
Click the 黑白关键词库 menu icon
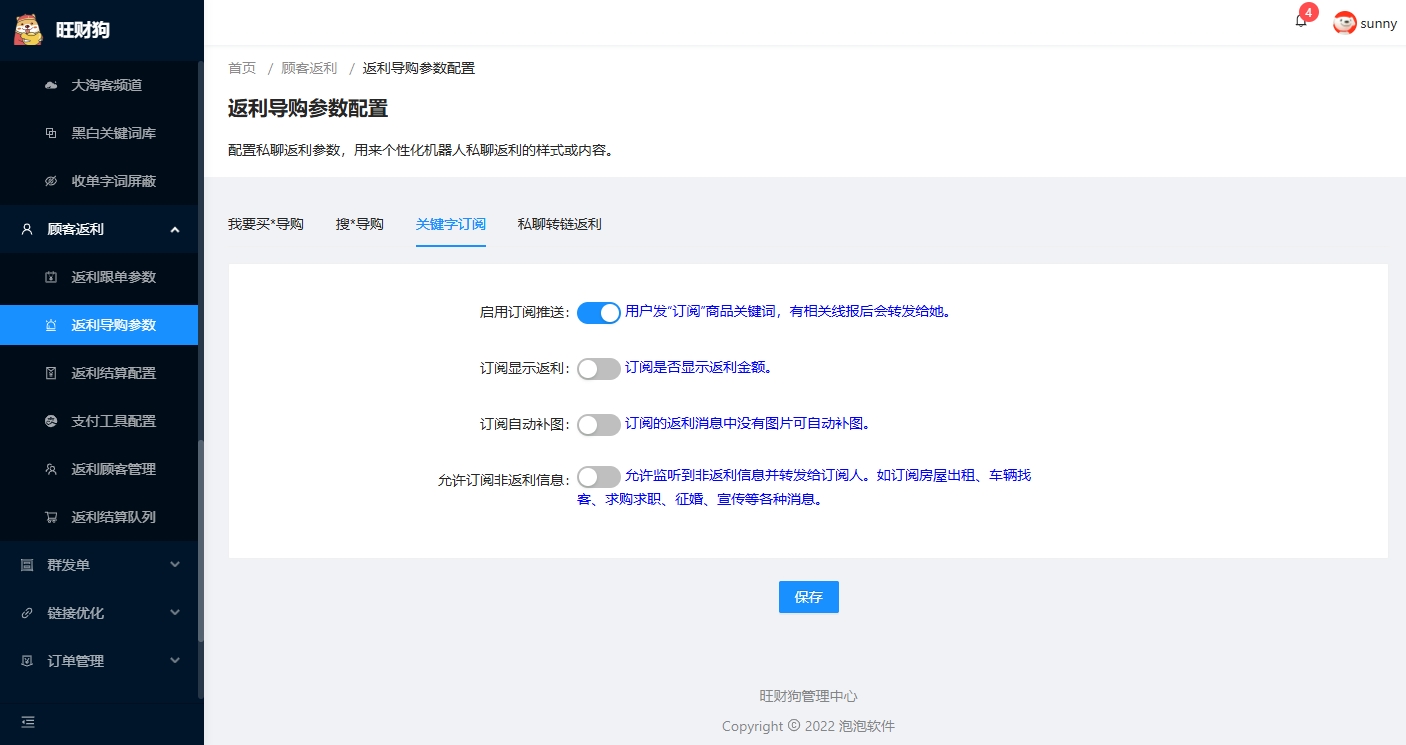coord(51,134)
